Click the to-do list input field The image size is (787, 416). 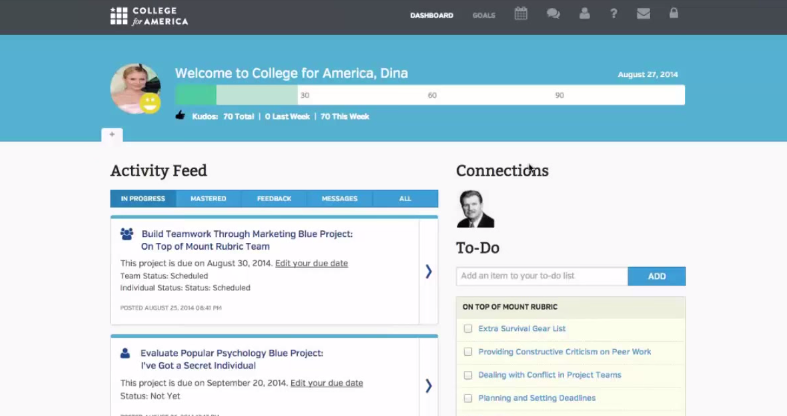tap(542, 276)
